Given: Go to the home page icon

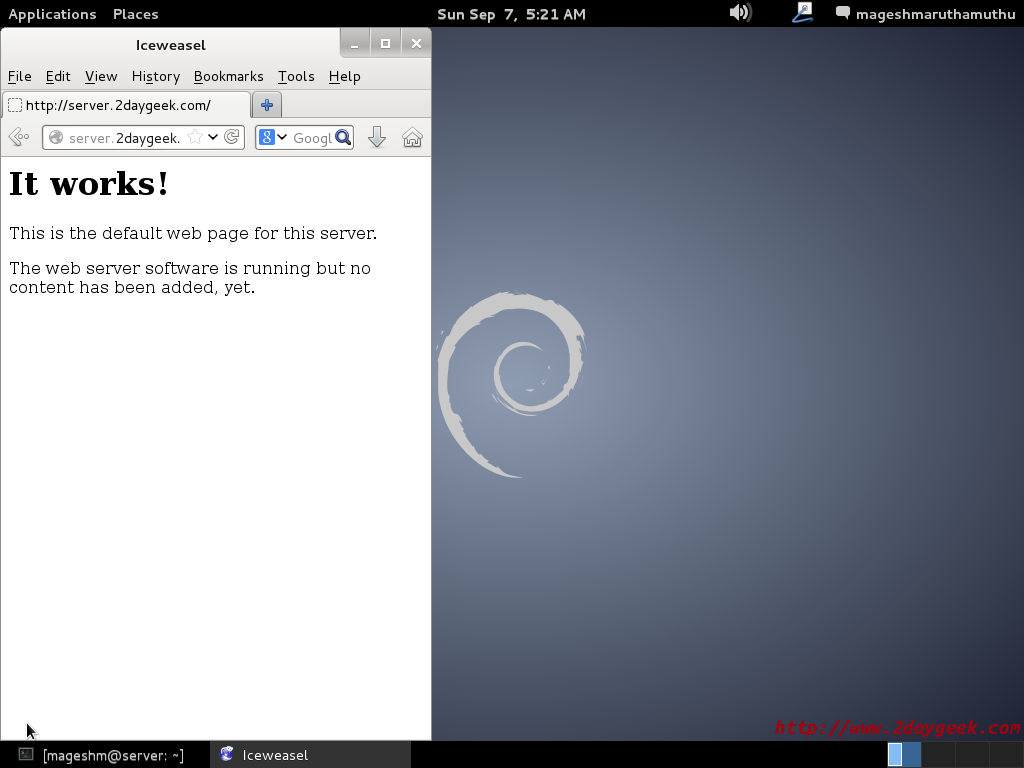Looking at the screenshot, I should pos(412,137).
